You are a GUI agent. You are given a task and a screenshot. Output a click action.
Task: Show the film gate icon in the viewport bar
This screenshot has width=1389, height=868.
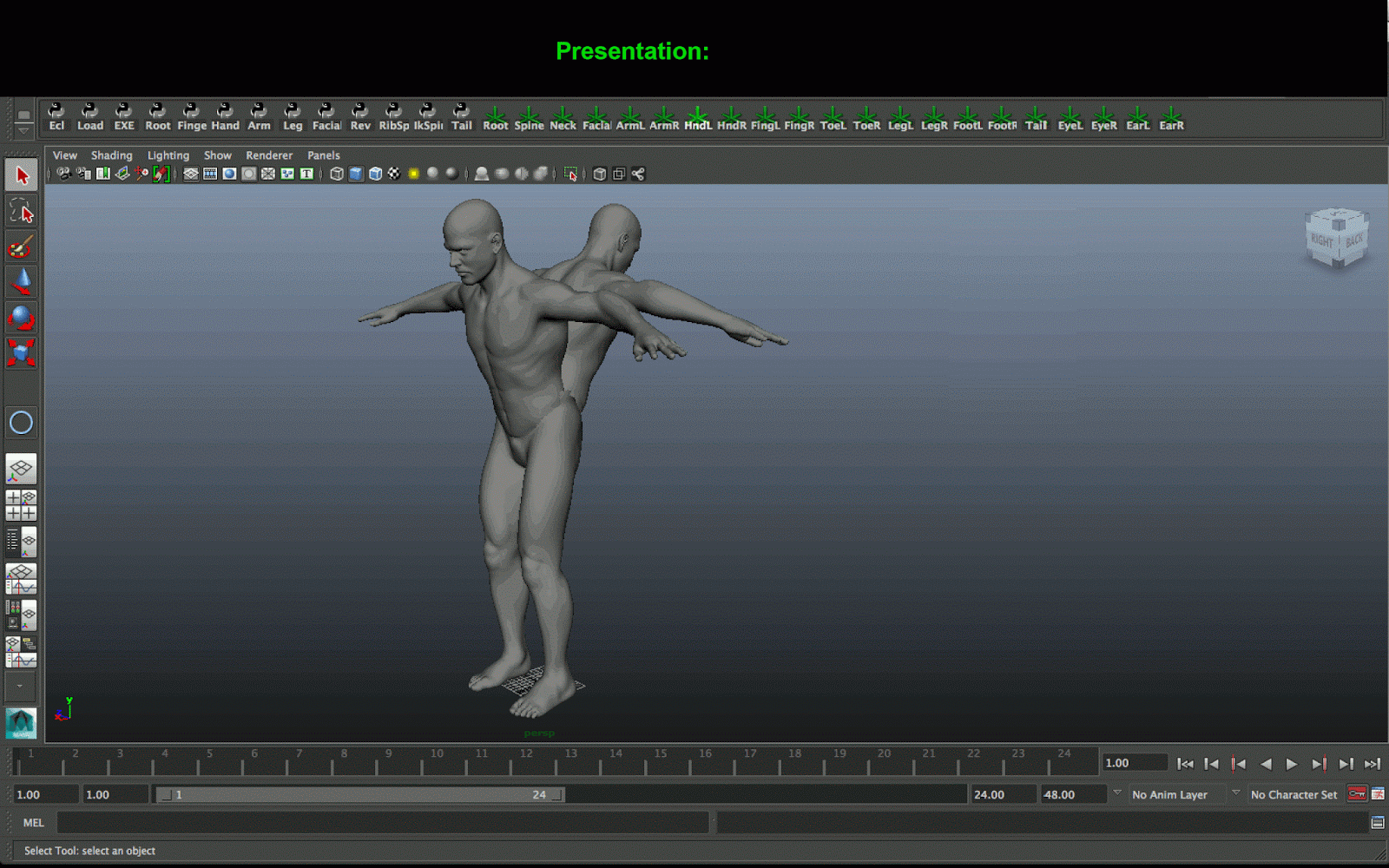point(208,174)
